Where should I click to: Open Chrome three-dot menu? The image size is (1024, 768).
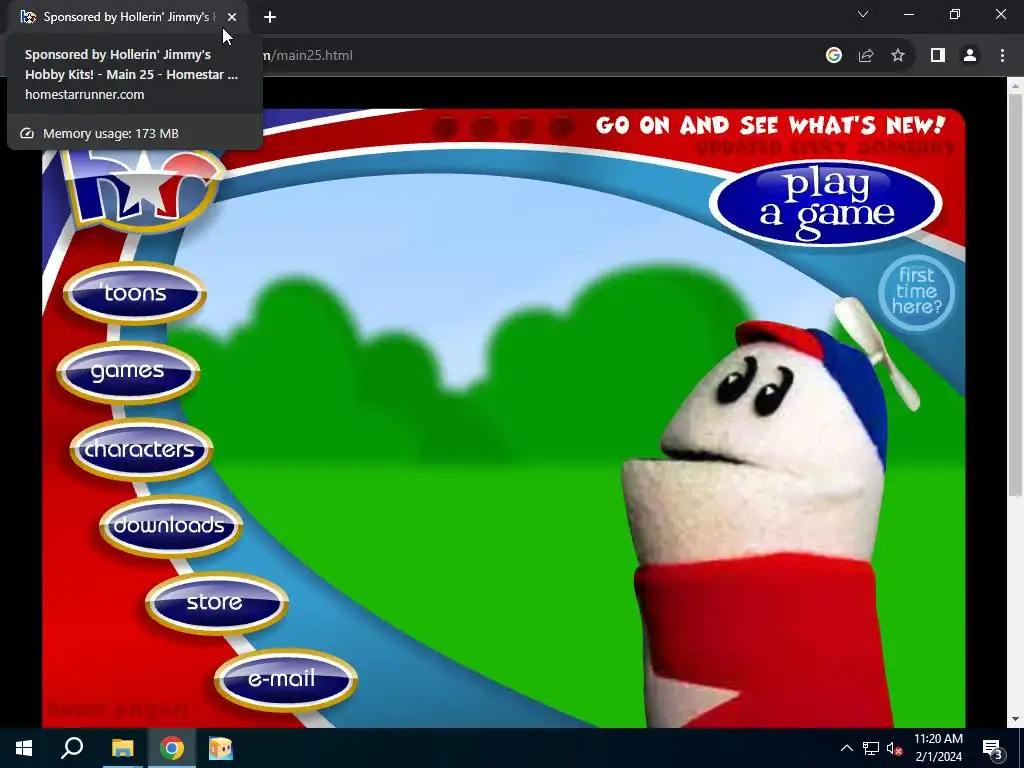1002,56
